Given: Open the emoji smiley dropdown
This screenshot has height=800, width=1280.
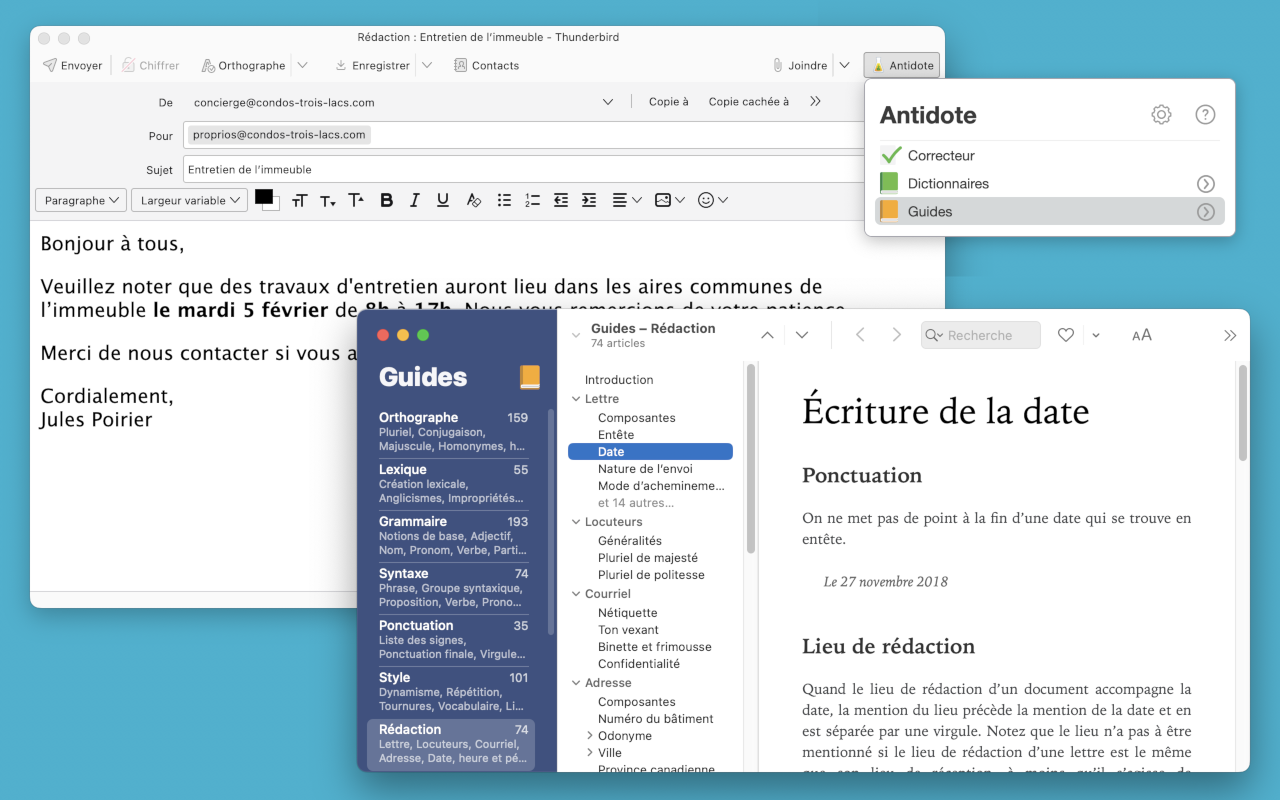Looking at the screenshot, I should click(x=712, y=201).
